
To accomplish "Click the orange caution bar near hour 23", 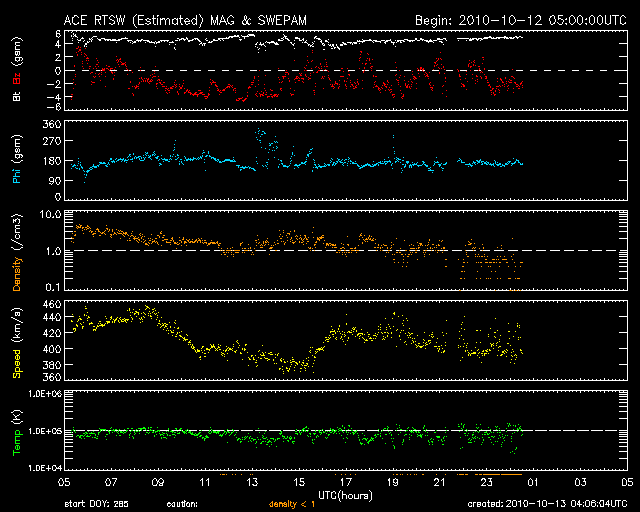I will [x=498, y=474].
